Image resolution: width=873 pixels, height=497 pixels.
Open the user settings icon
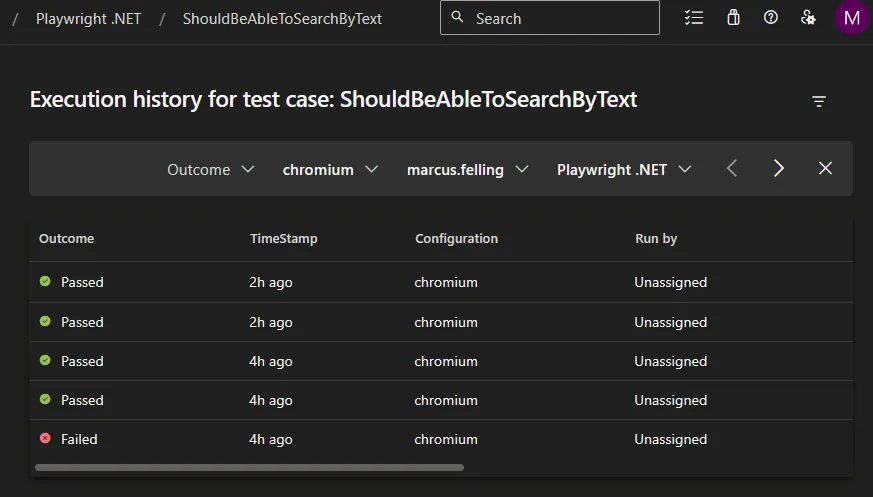click(x=808, y=18)
